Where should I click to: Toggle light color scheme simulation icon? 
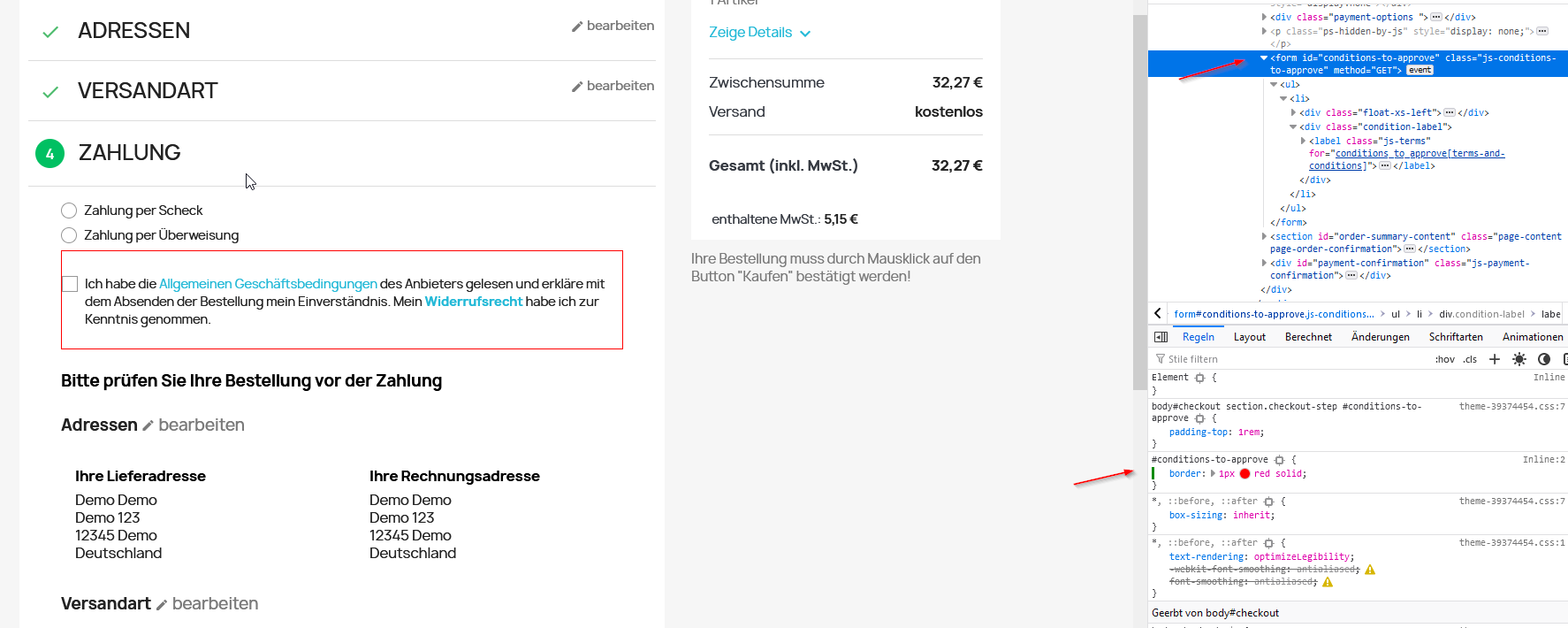tap(1519, 359)
